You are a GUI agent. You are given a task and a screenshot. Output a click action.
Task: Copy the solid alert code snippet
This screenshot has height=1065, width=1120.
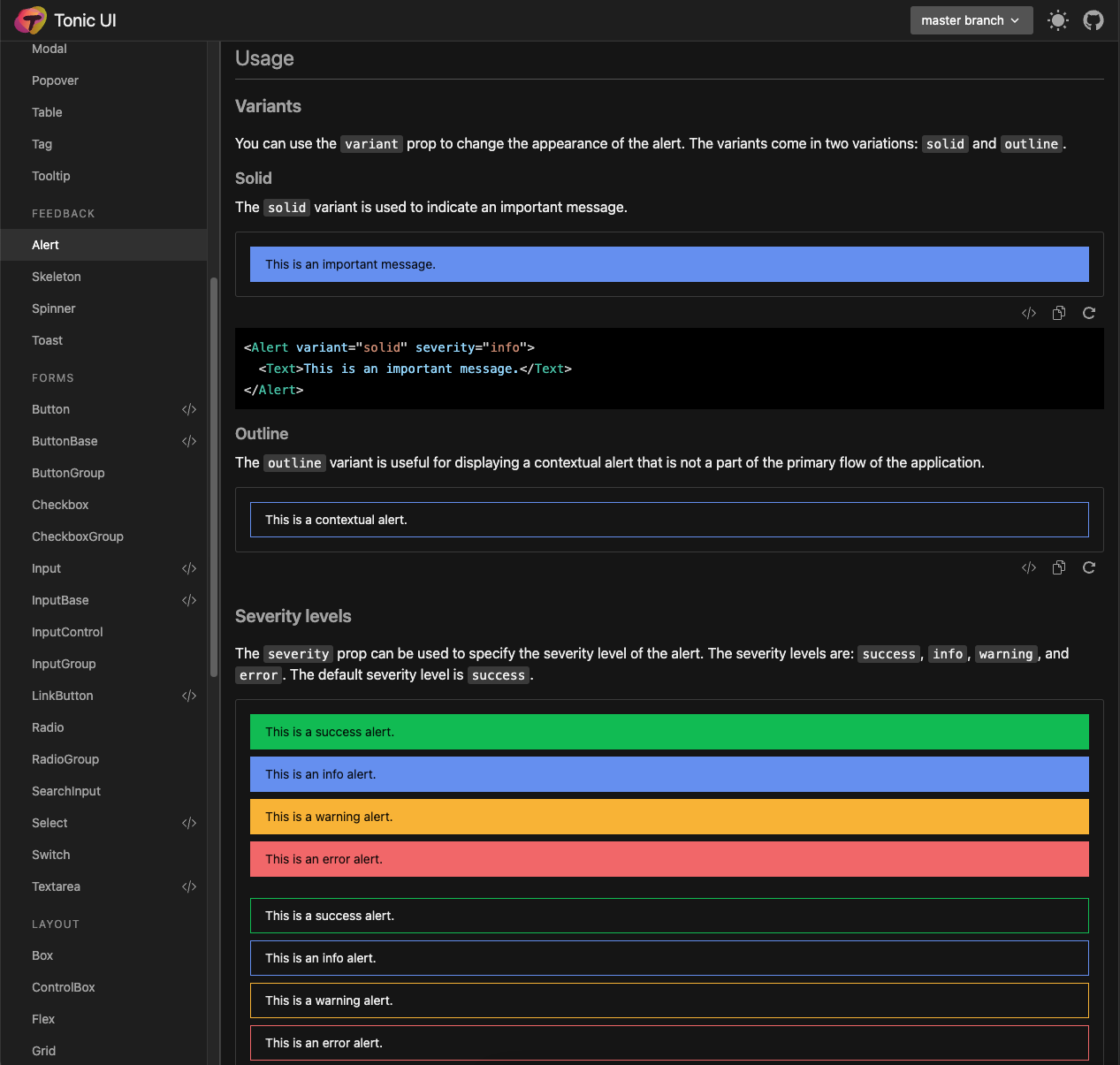(x=1058, y=312)
